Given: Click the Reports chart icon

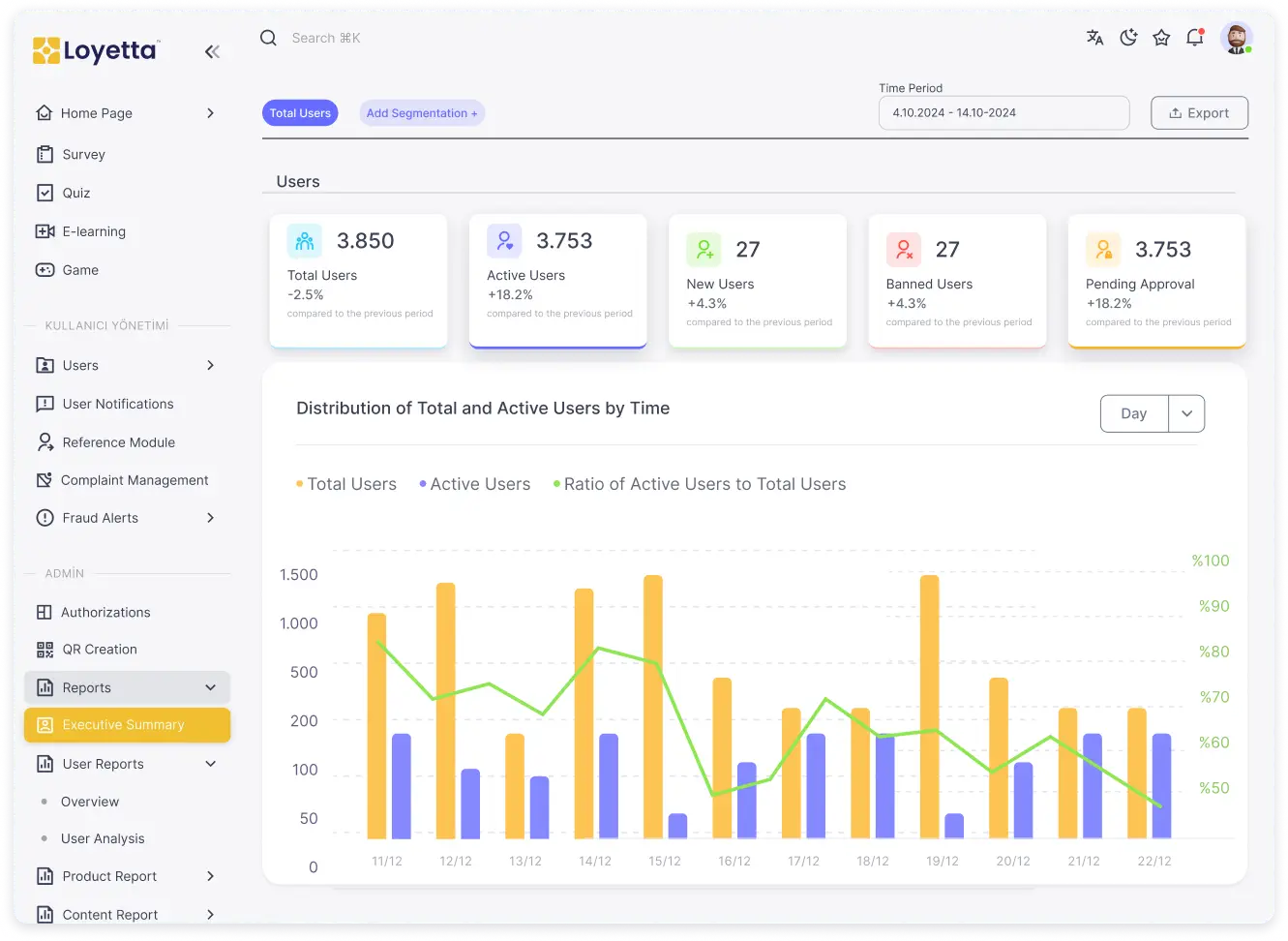Looking at the screenshot, I should (x=45, y=687).
